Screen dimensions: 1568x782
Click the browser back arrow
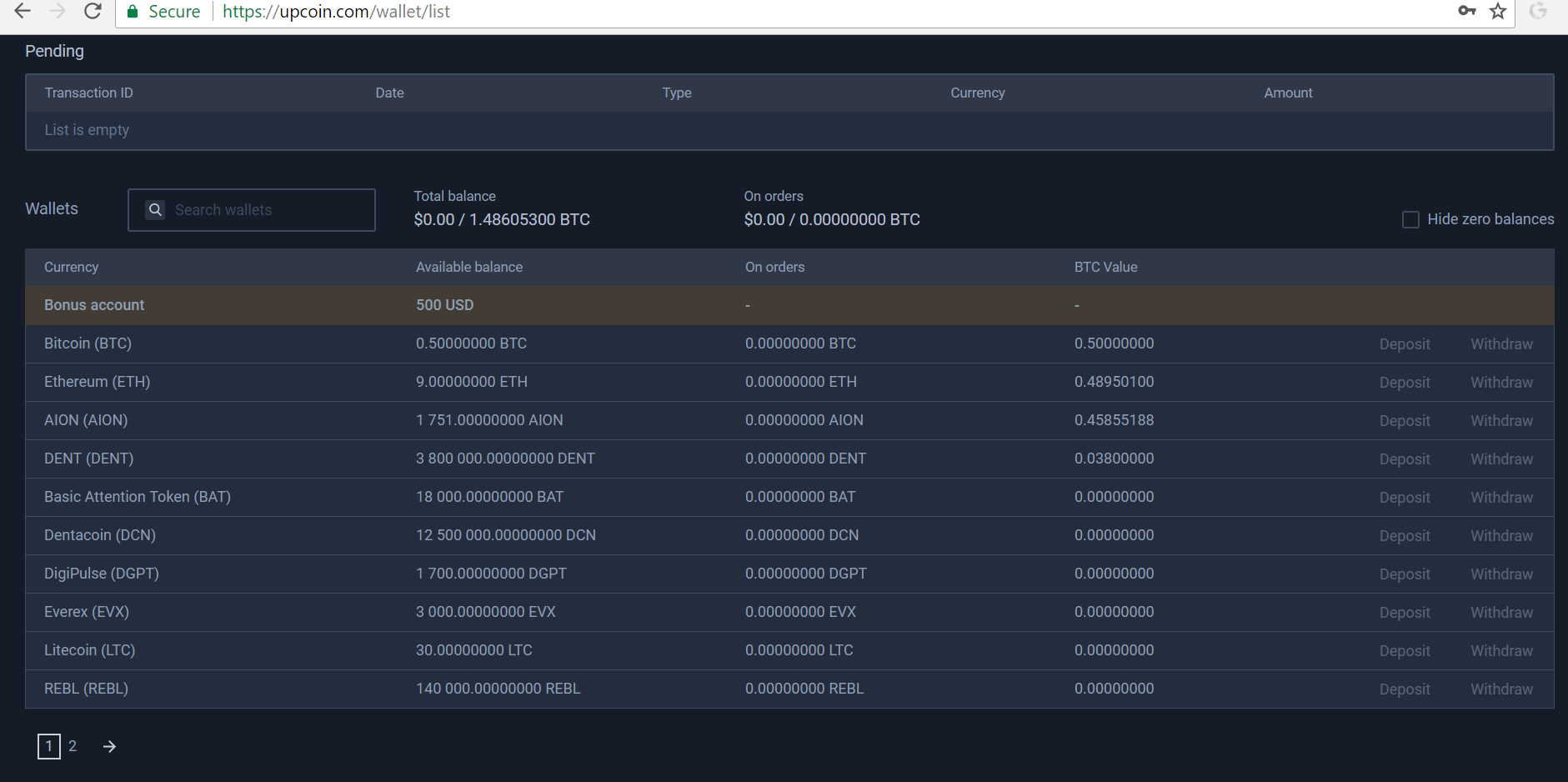click(23, 11)
